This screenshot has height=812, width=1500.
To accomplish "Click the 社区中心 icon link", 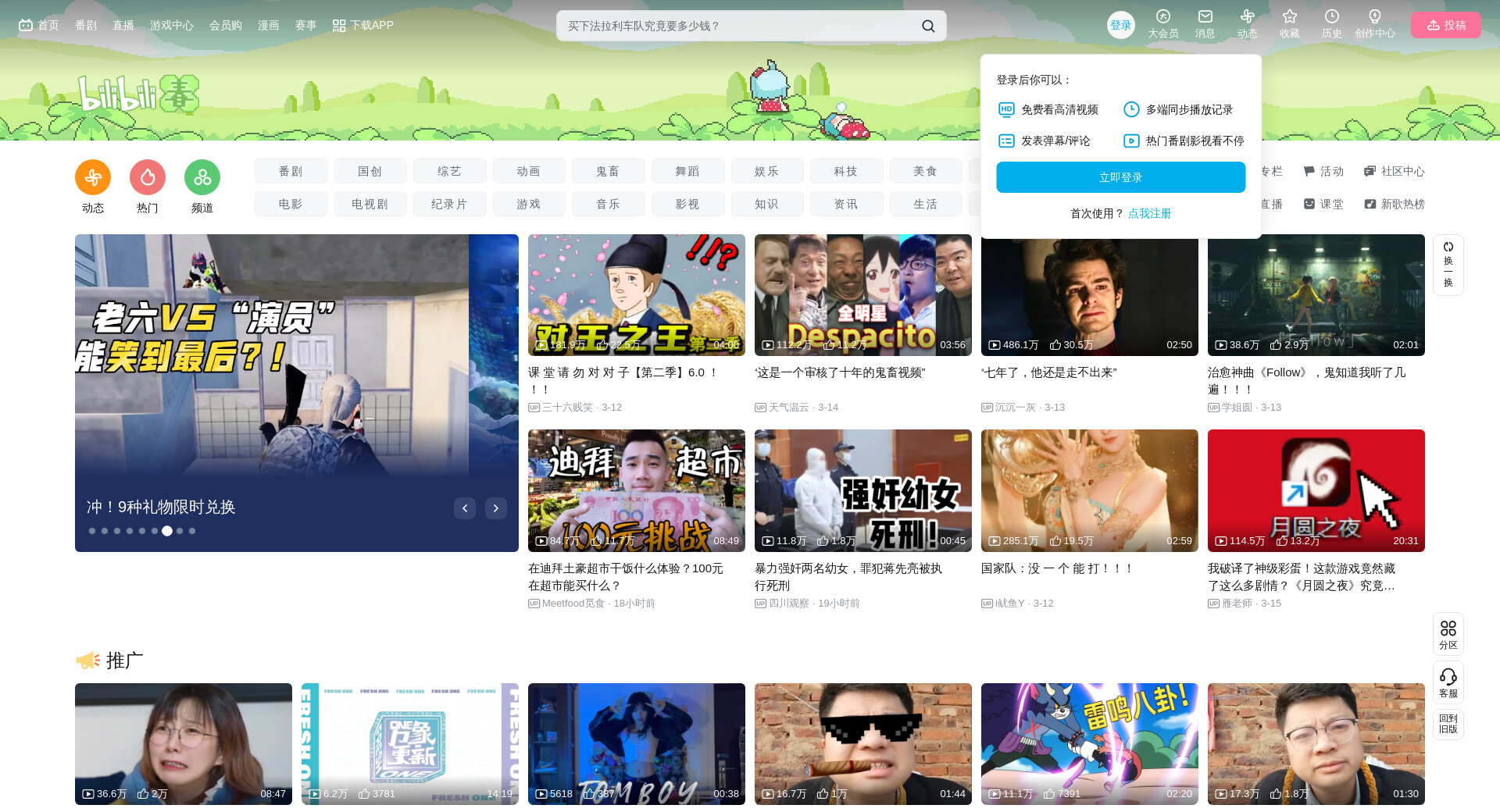I will coord(1394,171).
